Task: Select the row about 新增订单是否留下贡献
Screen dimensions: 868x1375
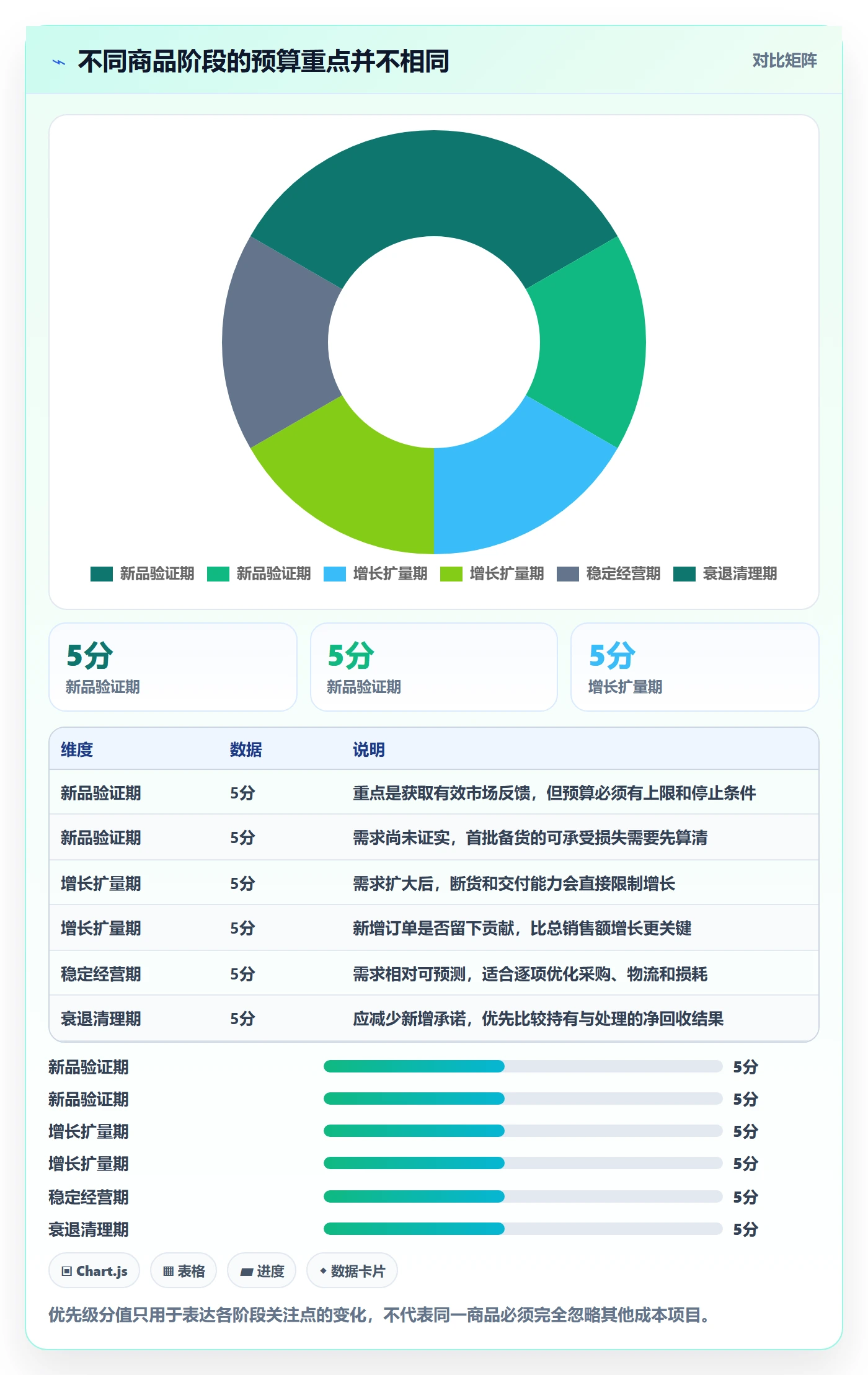Action: coord(434,928)
